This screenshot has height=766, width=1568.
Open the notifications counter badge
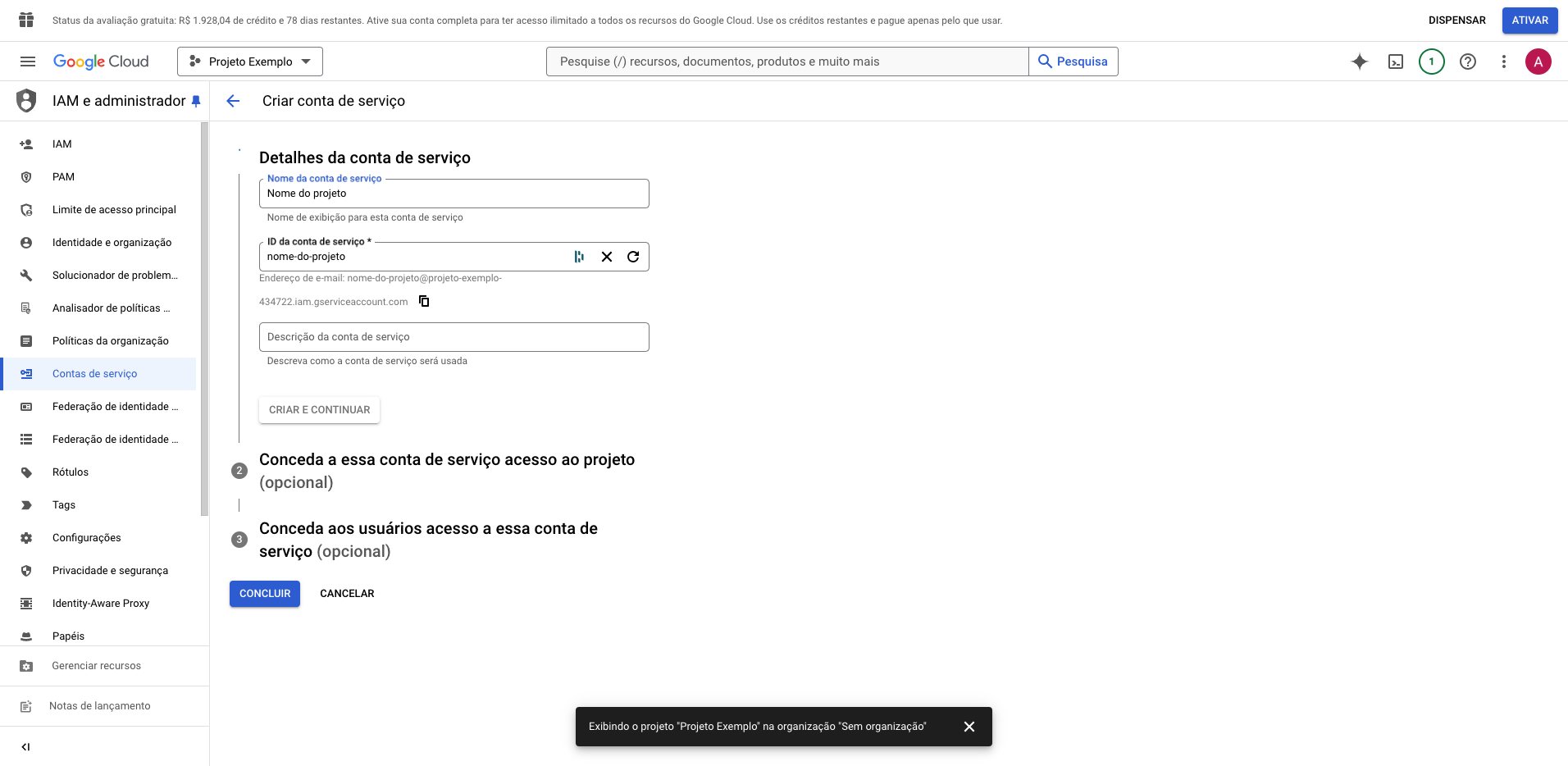1431,62
